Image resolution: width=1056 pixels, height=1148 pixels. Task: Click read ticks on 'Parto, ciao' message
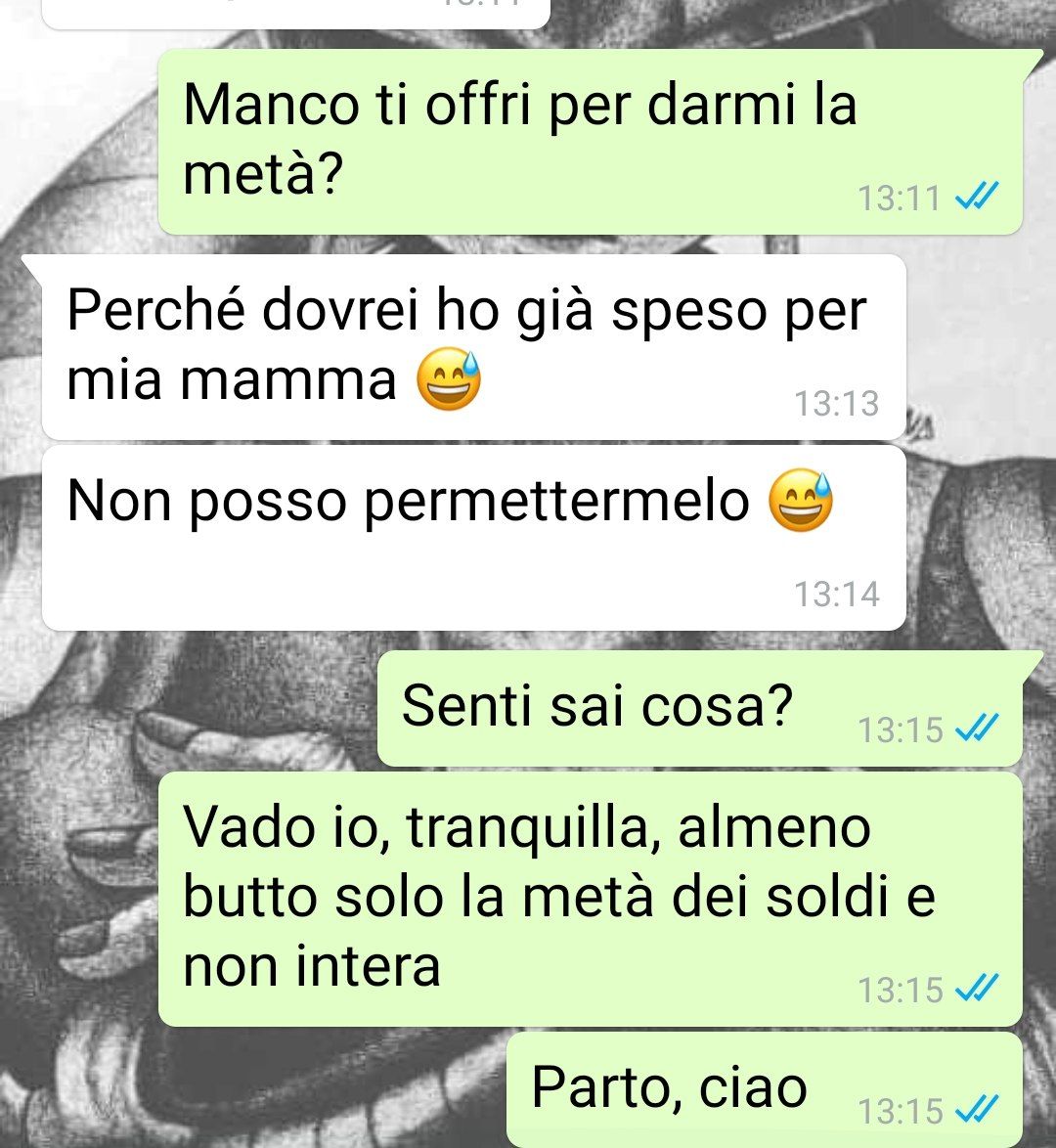[978, 1110]
